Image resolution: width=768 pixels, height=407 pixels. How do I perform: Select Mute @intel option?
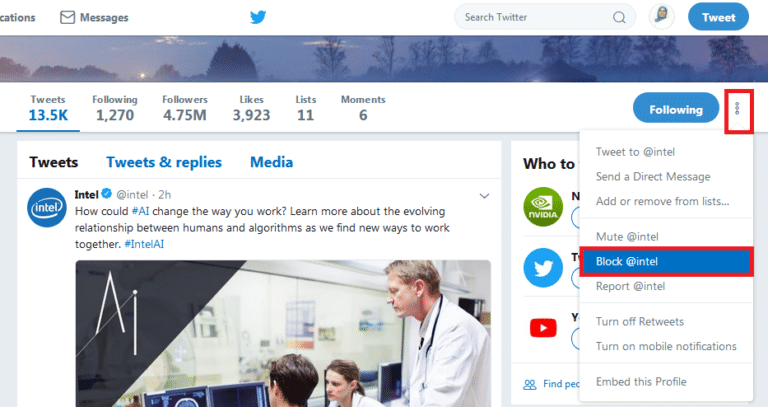point(666,237)
